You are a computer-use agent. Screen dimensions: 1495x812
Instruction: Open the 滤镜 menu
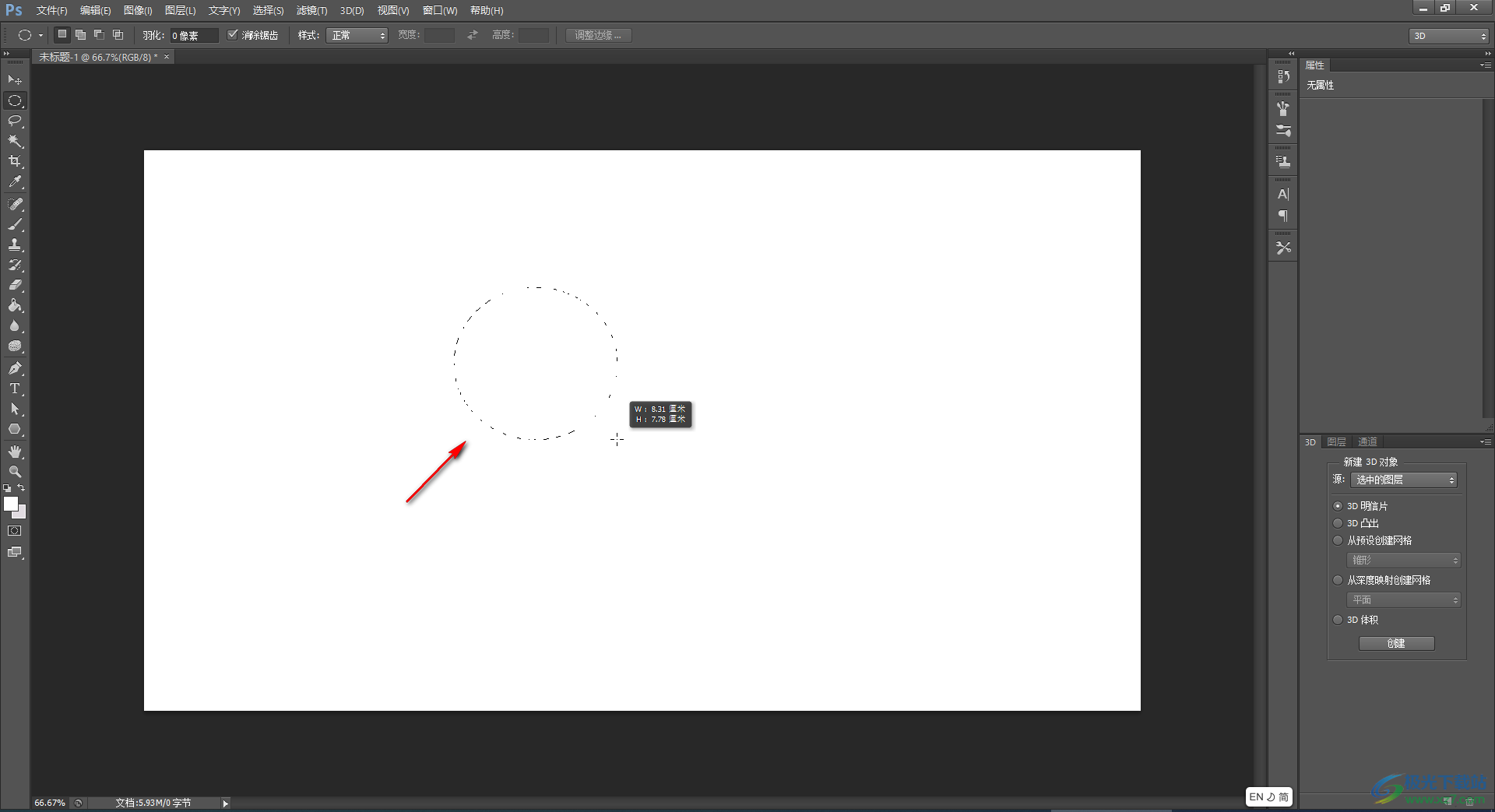(311, 10)
